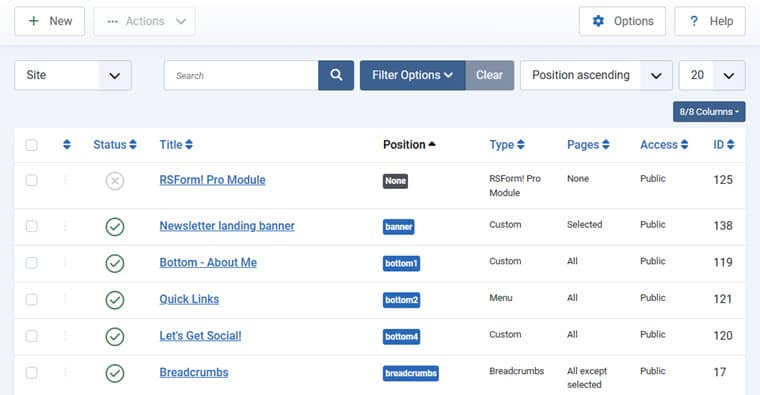Screen dimensions: 760x395
Task: Open Position ascending sort dropdown
Action: (596, 75)
